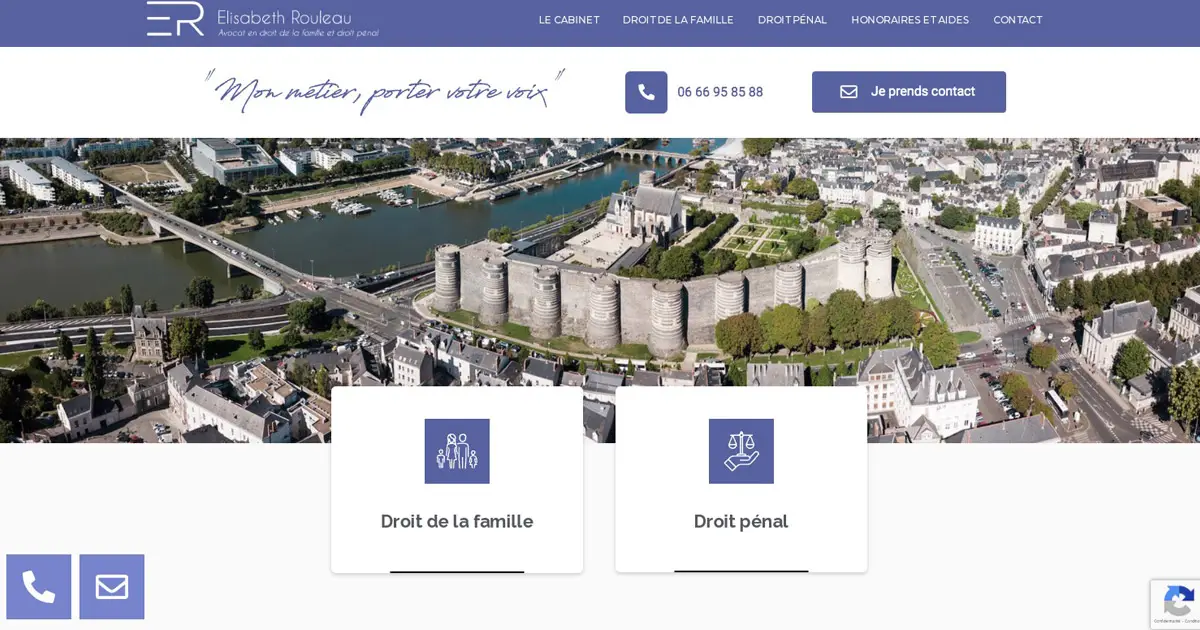Click the ER logo monogram in the header
1200x630 pixels.
(175, 19)
